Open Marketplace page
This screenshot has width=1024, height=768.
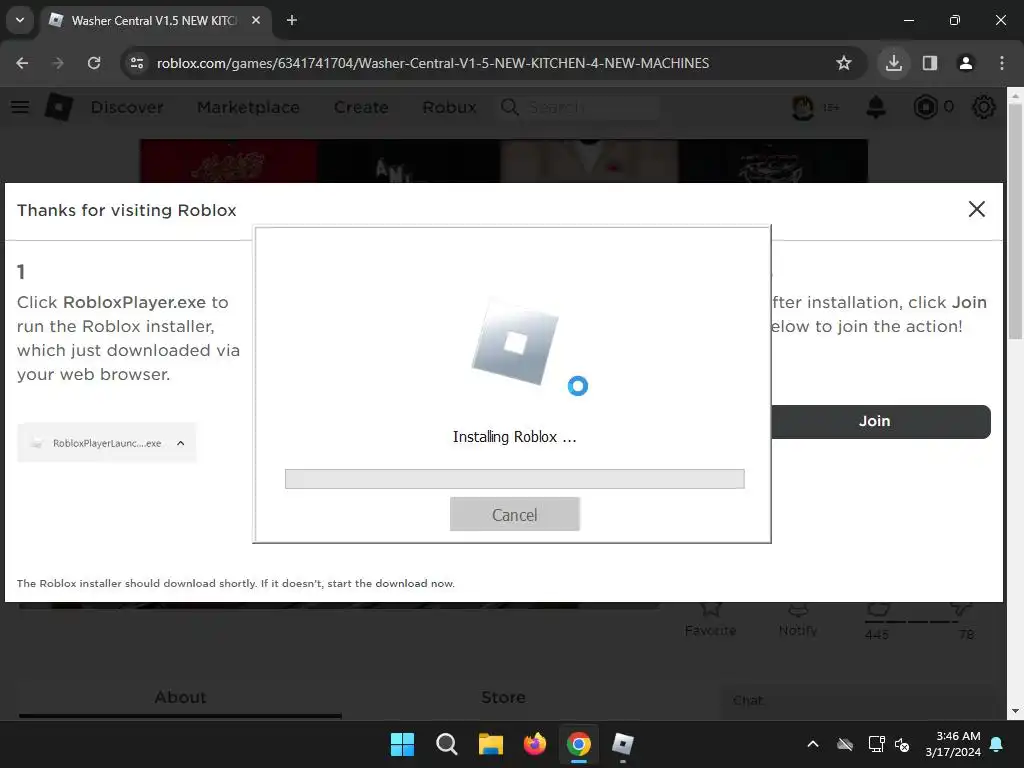coord(248,106)
